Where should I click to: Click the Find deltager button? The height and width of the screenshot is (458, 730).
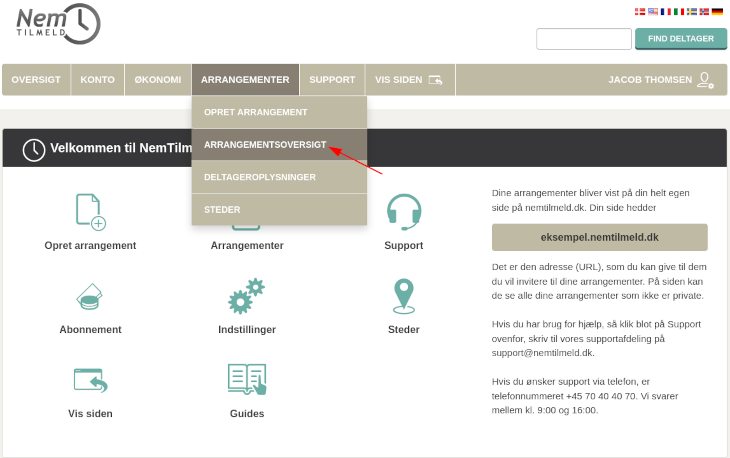[x=681, y=39]
